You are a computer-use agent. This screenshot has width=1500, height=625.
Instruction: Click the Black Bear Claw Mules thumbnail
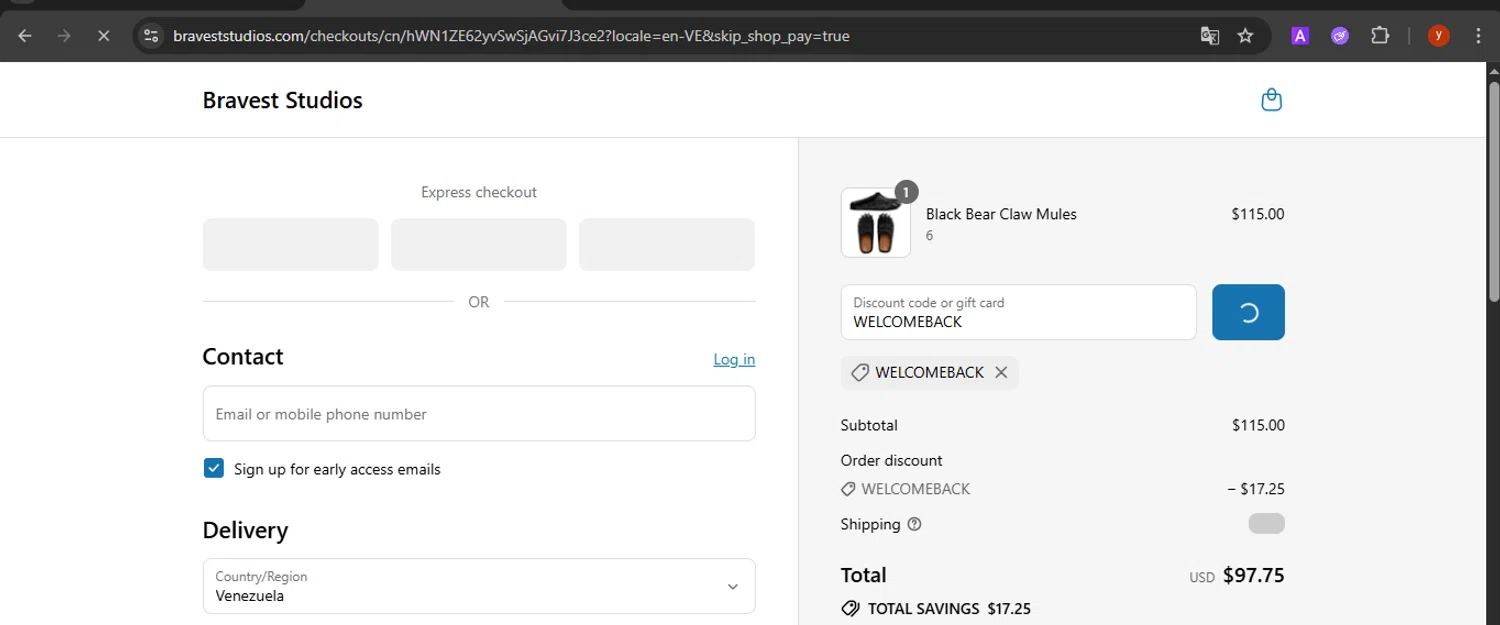pyautogui.click(x=876, y=223)
